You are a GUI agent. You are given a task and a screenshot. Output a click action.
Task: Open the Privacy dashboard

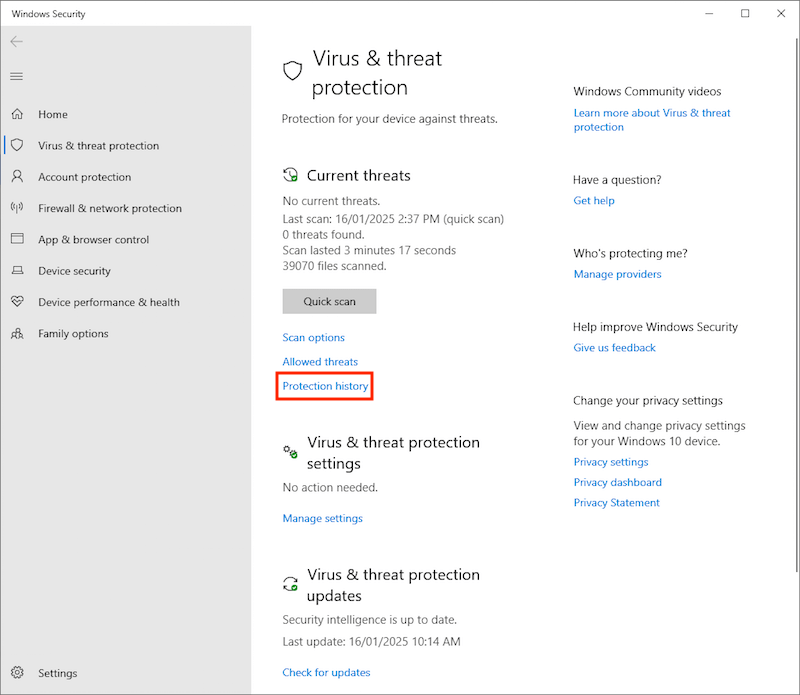pos(617,482)
